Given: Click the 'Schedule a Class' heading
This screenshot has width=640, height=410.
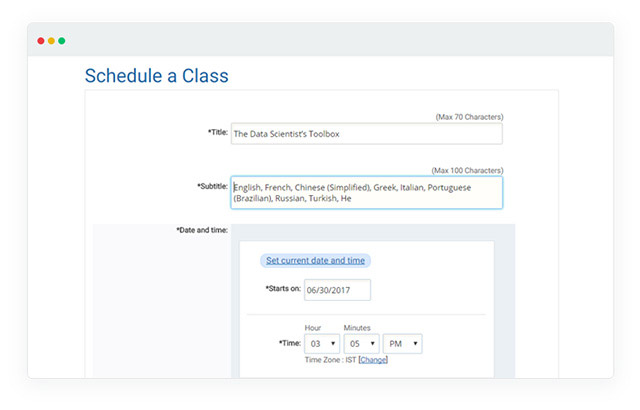Looking at the screenshot, I should (x=156, y=76).
